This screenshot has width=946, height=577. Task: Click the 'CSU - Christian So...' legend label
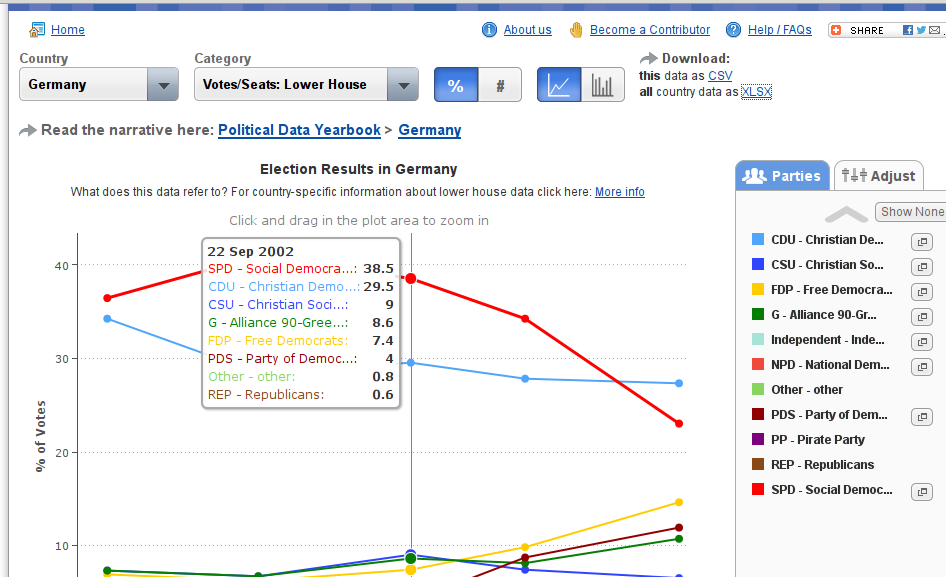point(827,264)
